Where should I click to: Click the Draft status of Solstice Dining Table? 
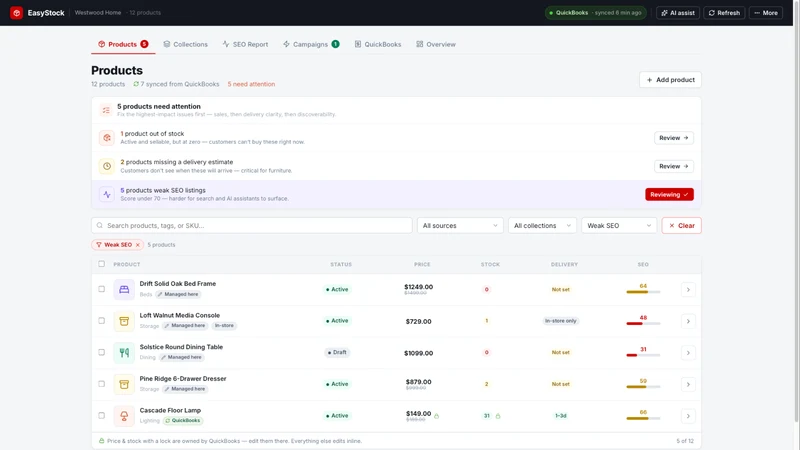[337, 353]
